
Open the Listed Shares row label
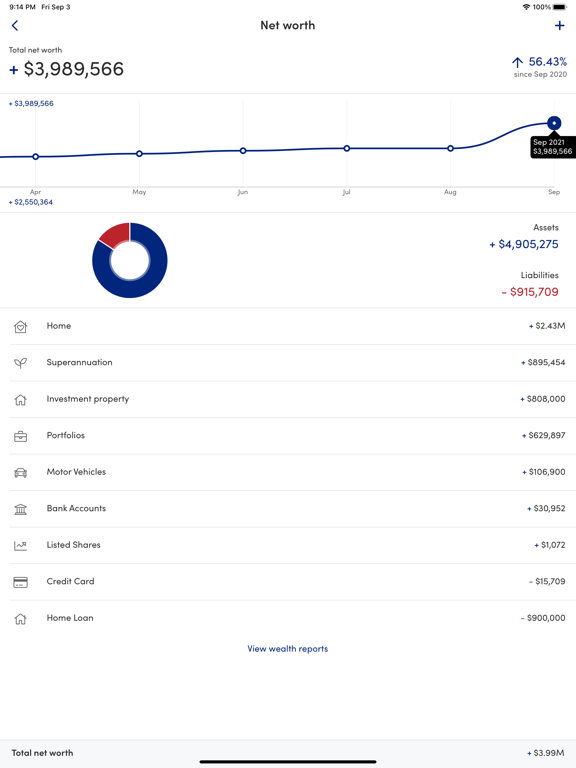point(73,545)
